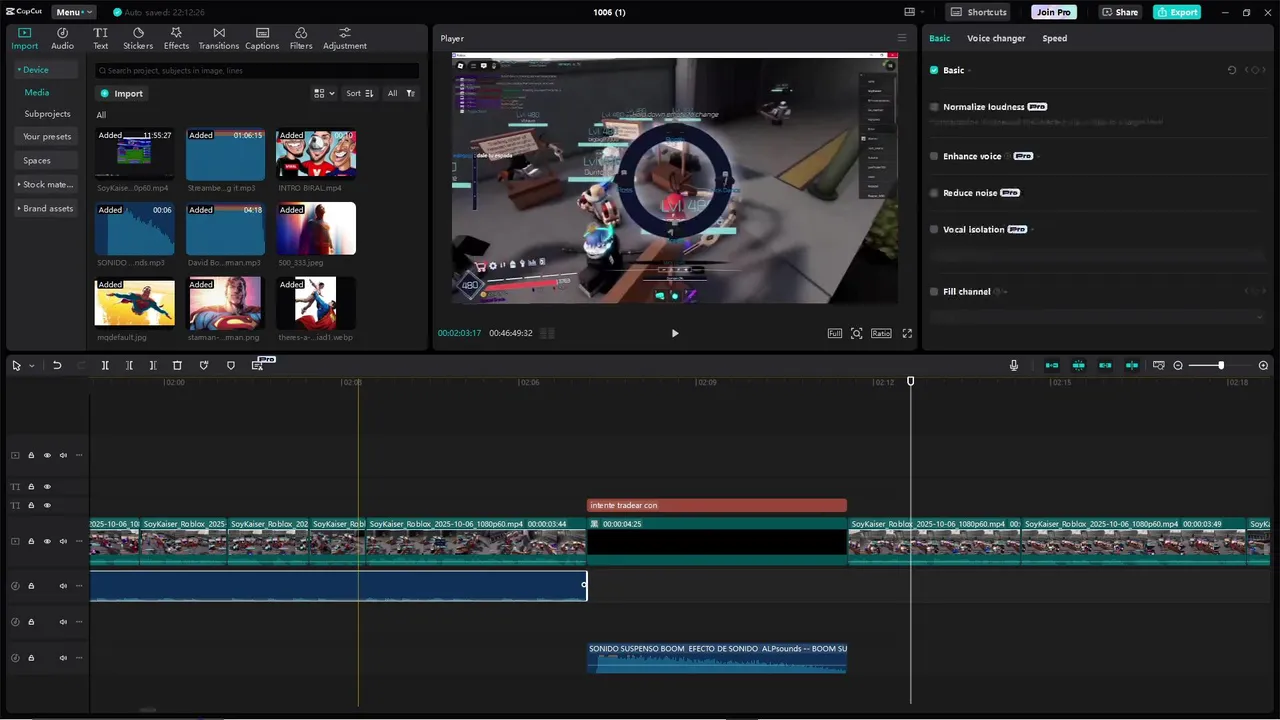This screenshot has height=720, width=1280.
Task: Open the Text tools panel
Action: click(x=100, y=39)
